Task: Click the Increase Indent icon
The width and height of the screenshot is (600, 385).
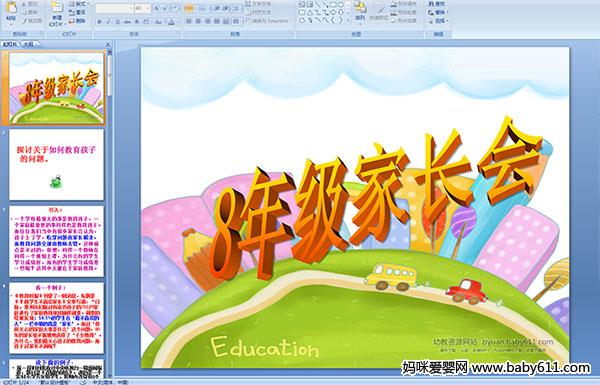Action: pos(226,8)
